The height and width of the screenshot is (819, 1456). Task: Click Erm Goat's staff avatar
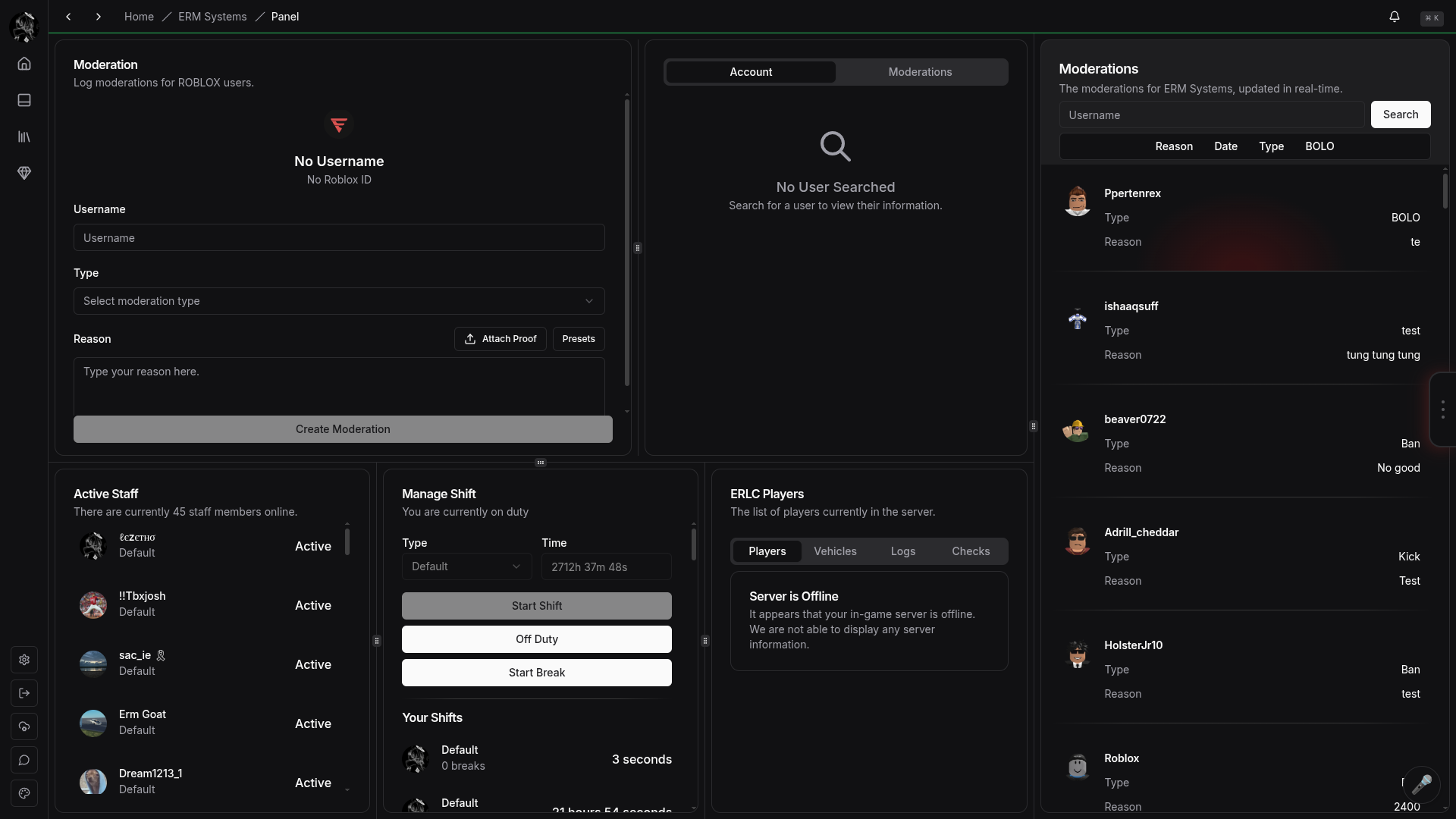93,723
